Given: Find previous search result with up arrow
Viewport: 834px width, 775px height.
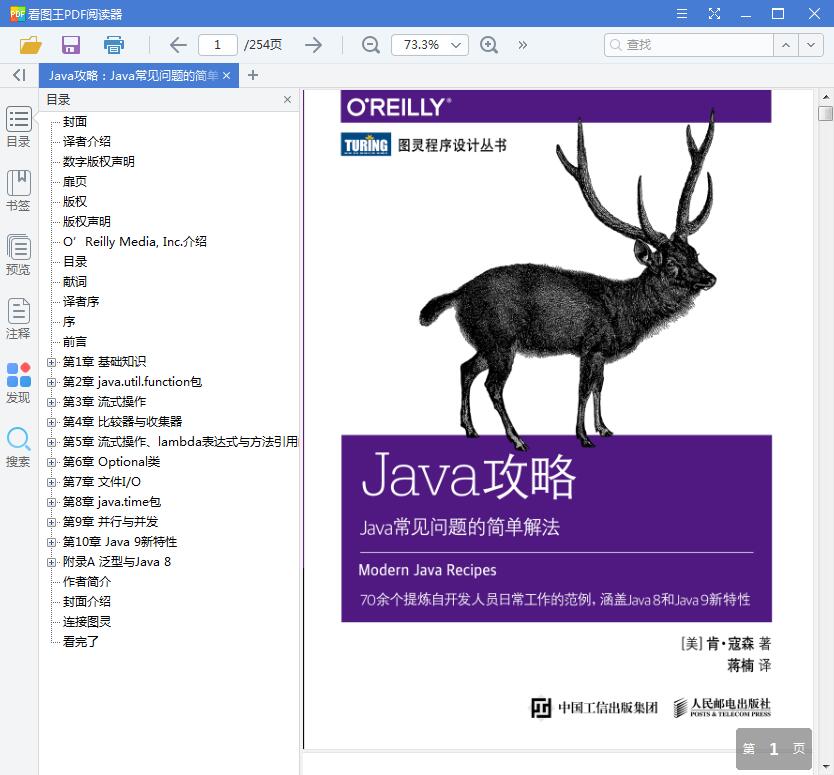Looking at the screenshot, I should [x=786, y=45].
